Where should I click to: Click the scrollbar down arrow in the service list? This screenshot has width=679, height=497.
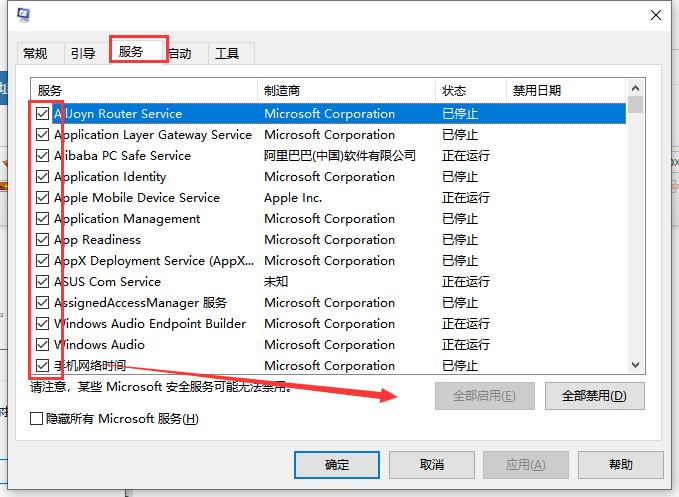[x=636, y=366]
